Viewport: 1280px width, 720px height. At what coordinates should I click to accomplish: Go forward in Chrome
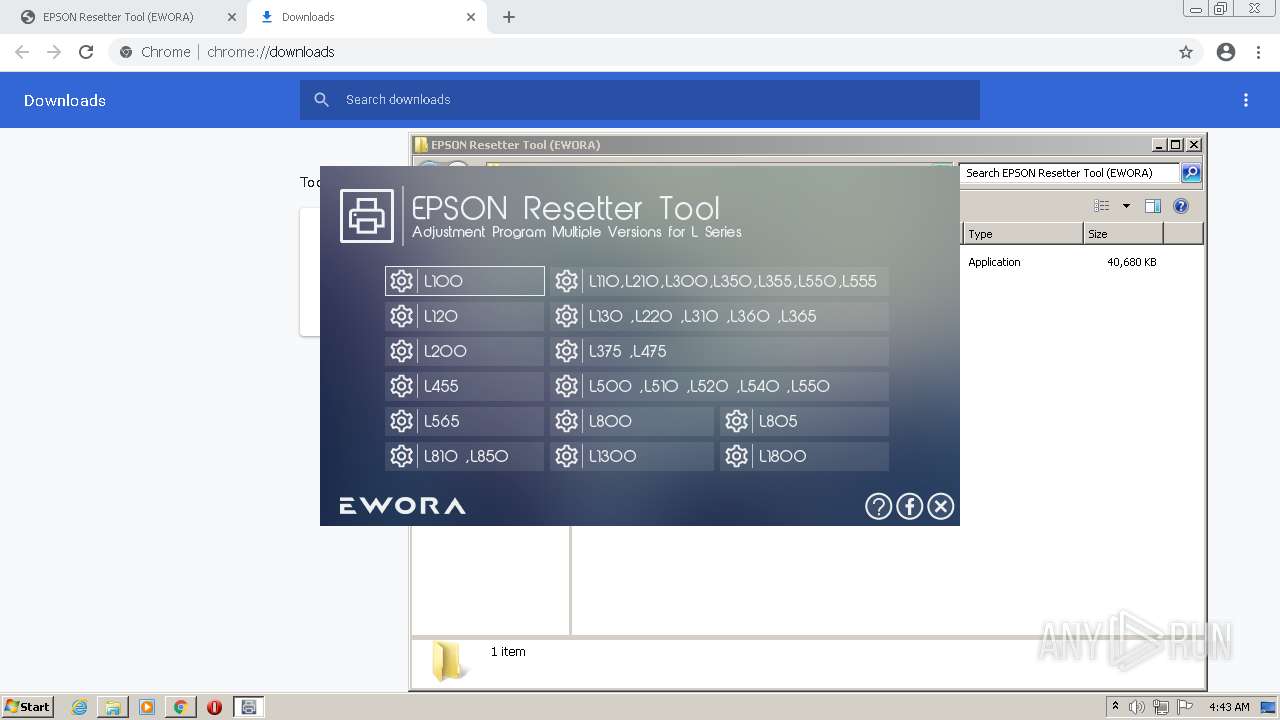(x=54, y=52)
